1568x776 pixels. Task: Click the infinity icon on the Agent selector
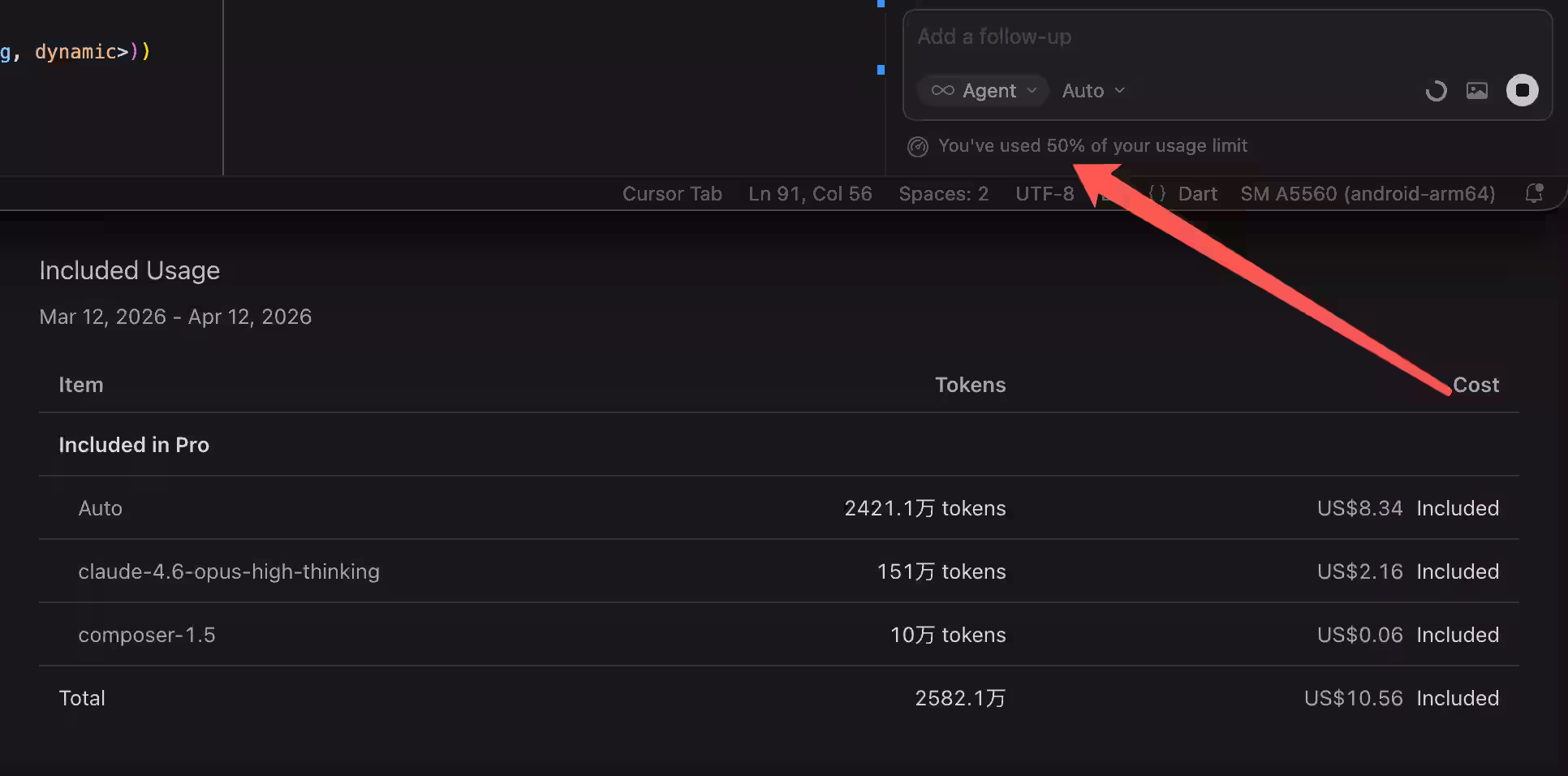pyautogui.click(x=942, y=90)
